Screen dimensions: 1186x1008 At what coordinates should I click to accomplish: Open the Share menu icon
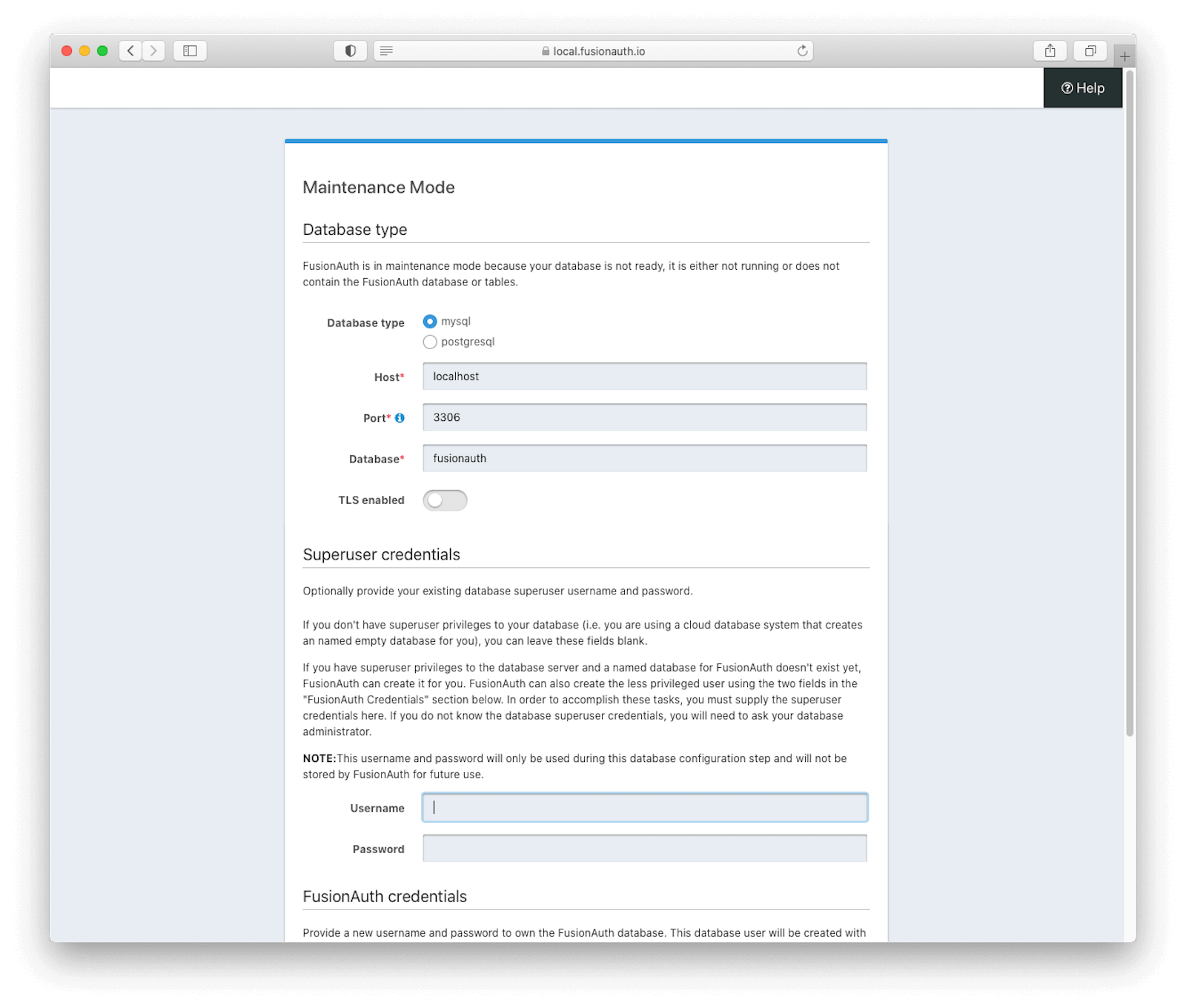coord(1050,50)
